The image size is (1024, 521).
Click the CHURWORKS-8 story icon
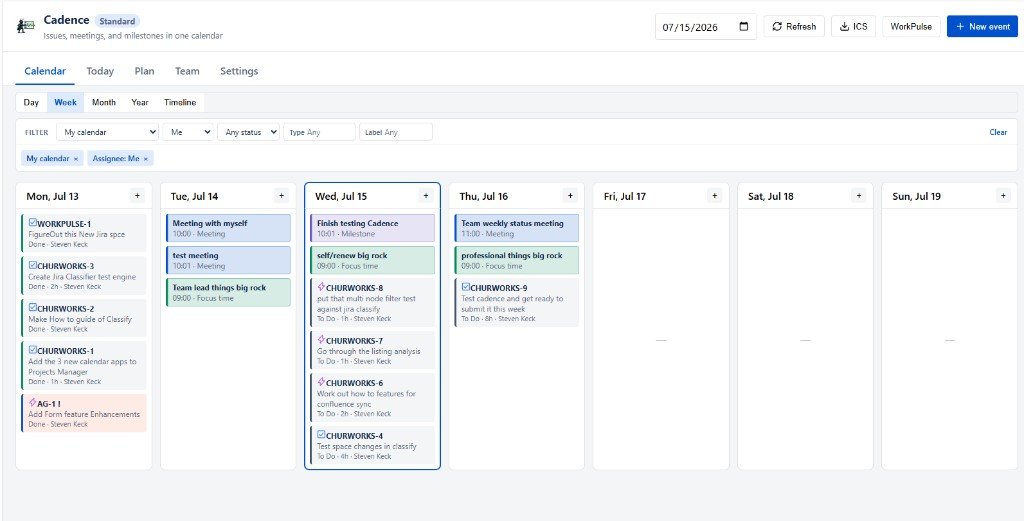321,287
